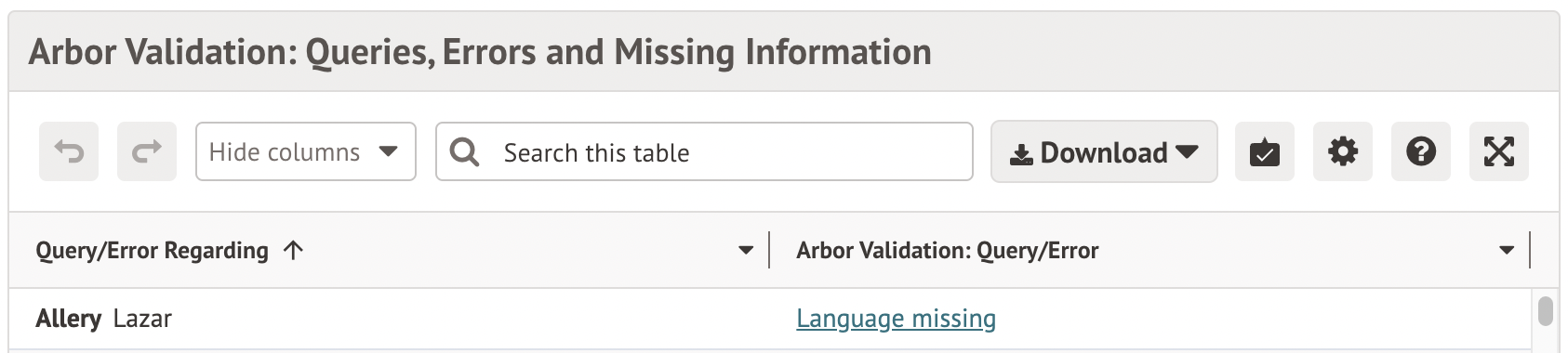The image size is (1568, 353).
Task: Open the Hide columns dropdown
Action: (306, 151)
